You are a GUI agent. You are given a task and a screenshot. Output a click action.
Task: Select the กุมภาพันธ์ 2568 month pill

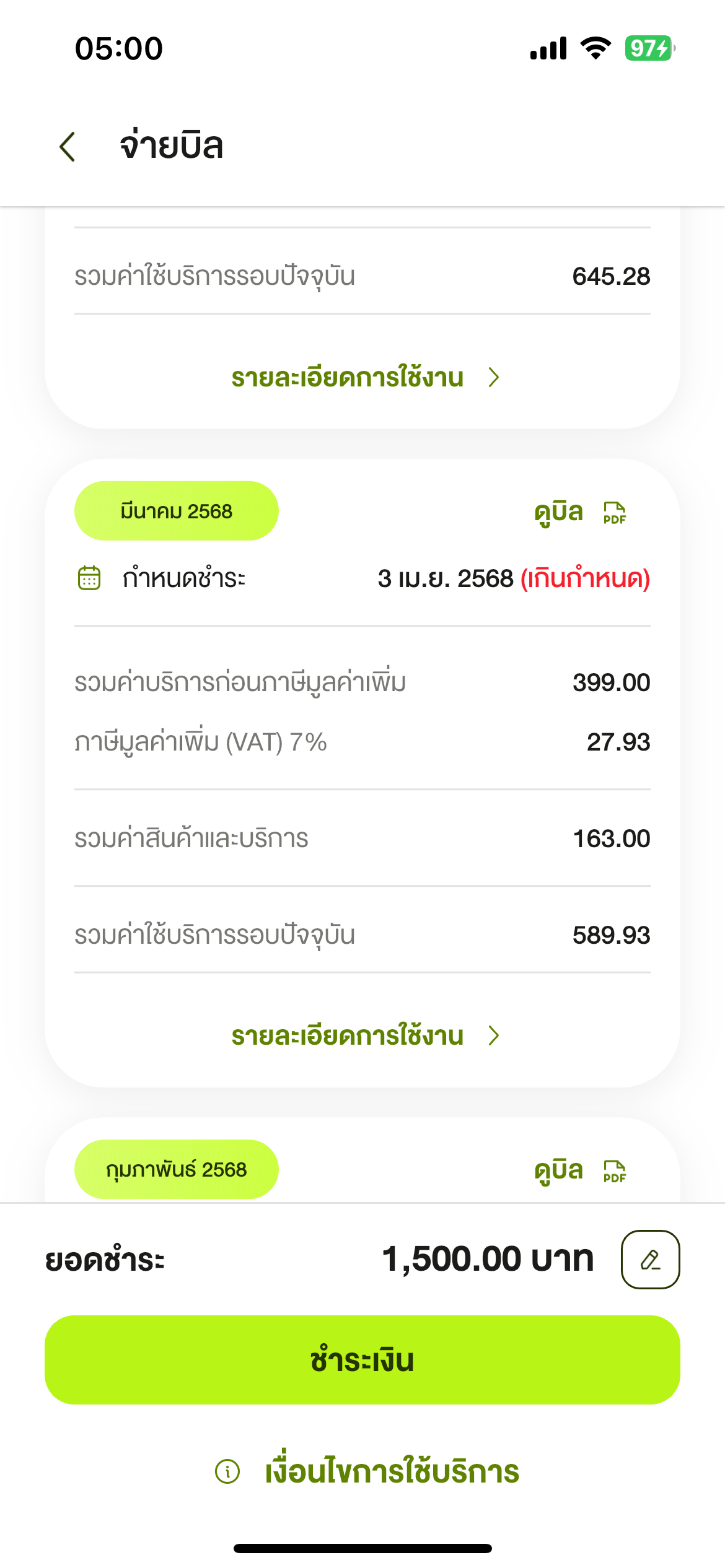tap(177, 1169)
